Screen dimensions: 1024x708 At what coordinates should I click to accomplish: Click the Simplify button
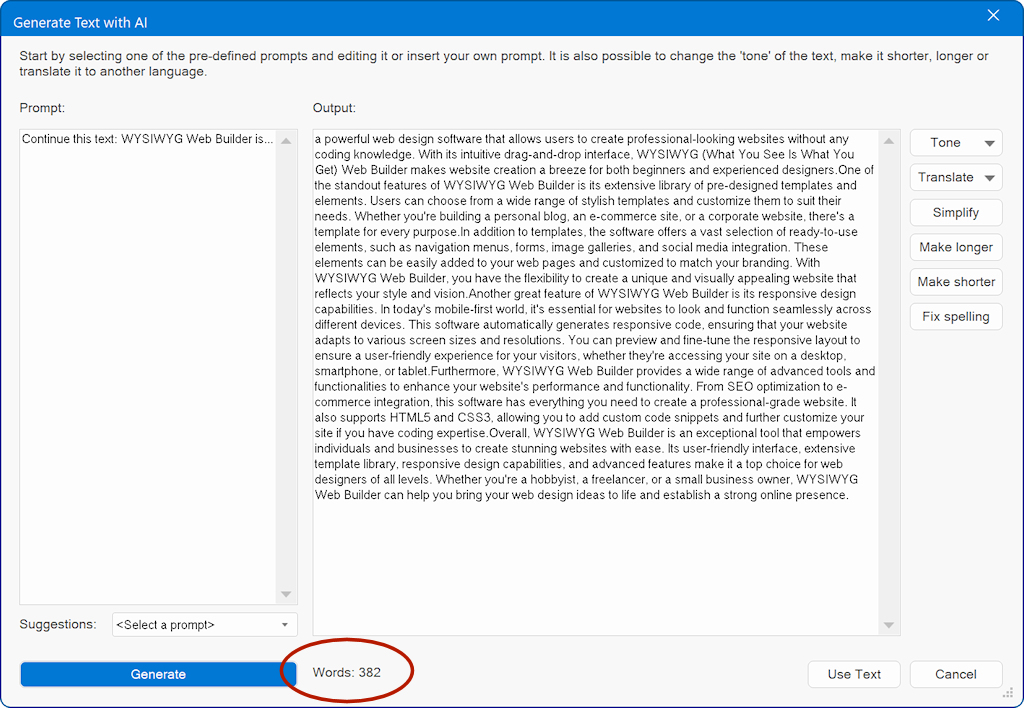click(x=956, y=212)
